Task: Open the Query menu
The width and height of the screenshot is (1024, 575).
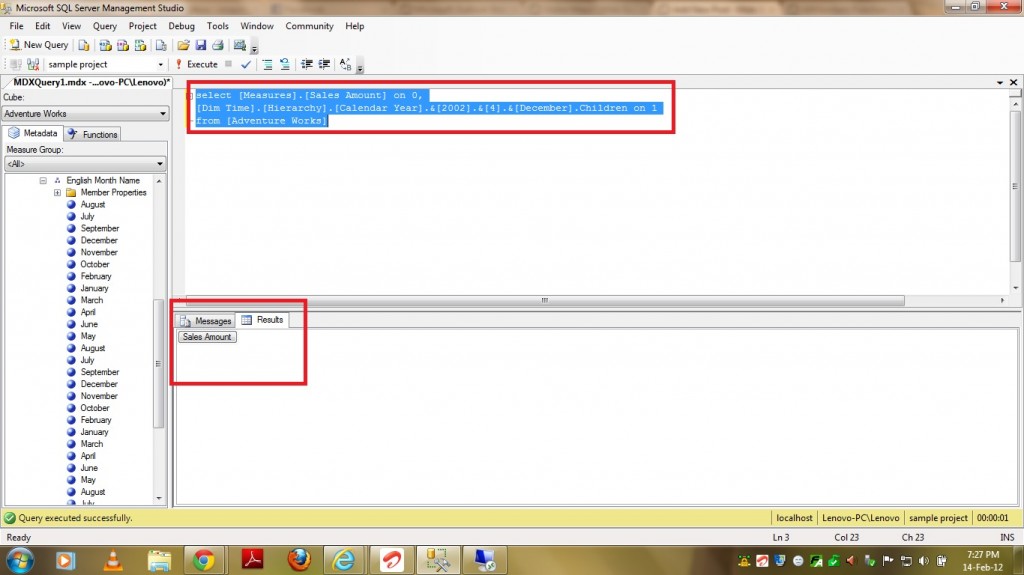Action: tap(104, 26)
